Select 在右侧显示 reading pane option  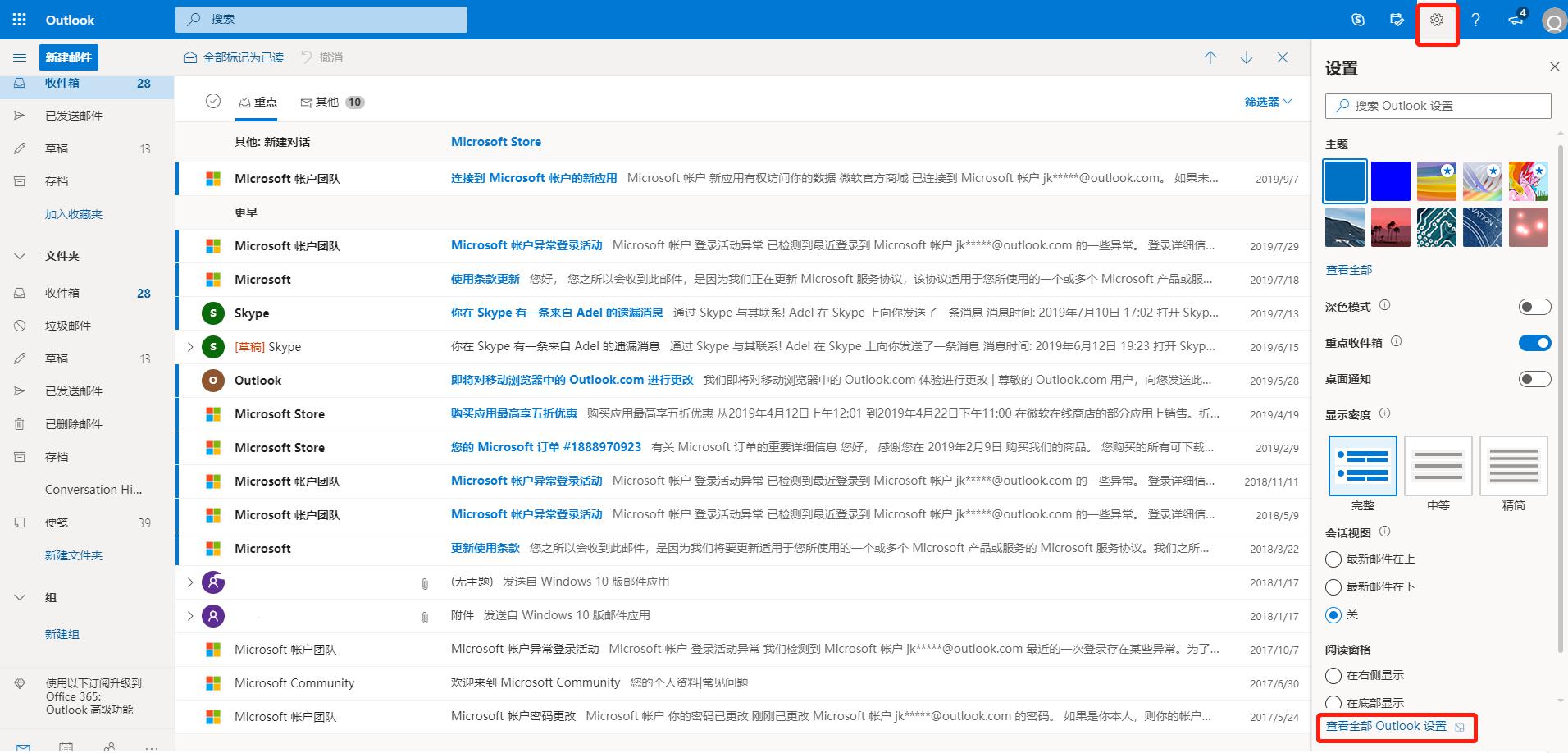1333,676
